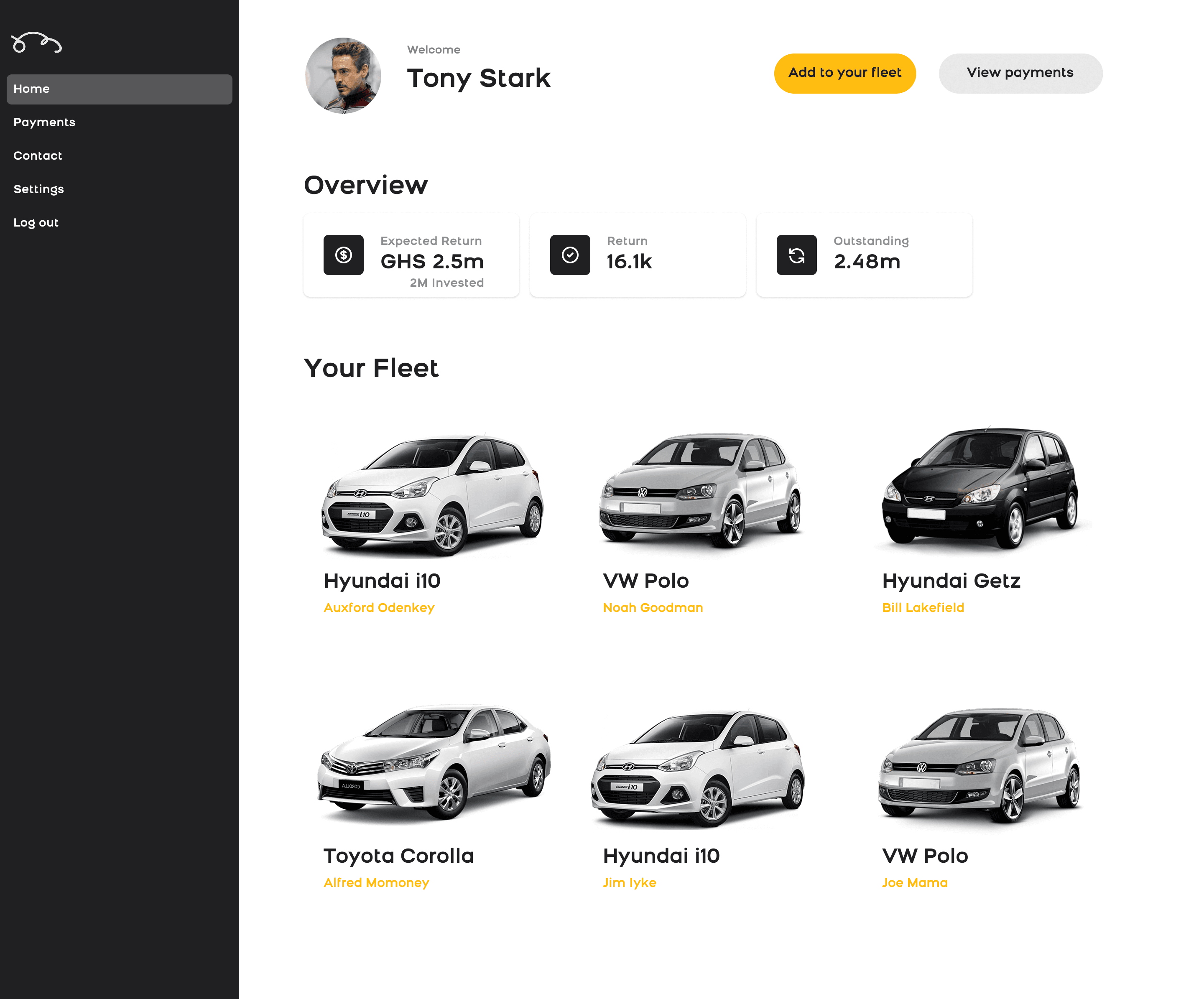Viewport: 1204px width, 999px height.
Task: Open driver Alfred Momoney's link
Action: pyautogui.click(x=376, y=883)
